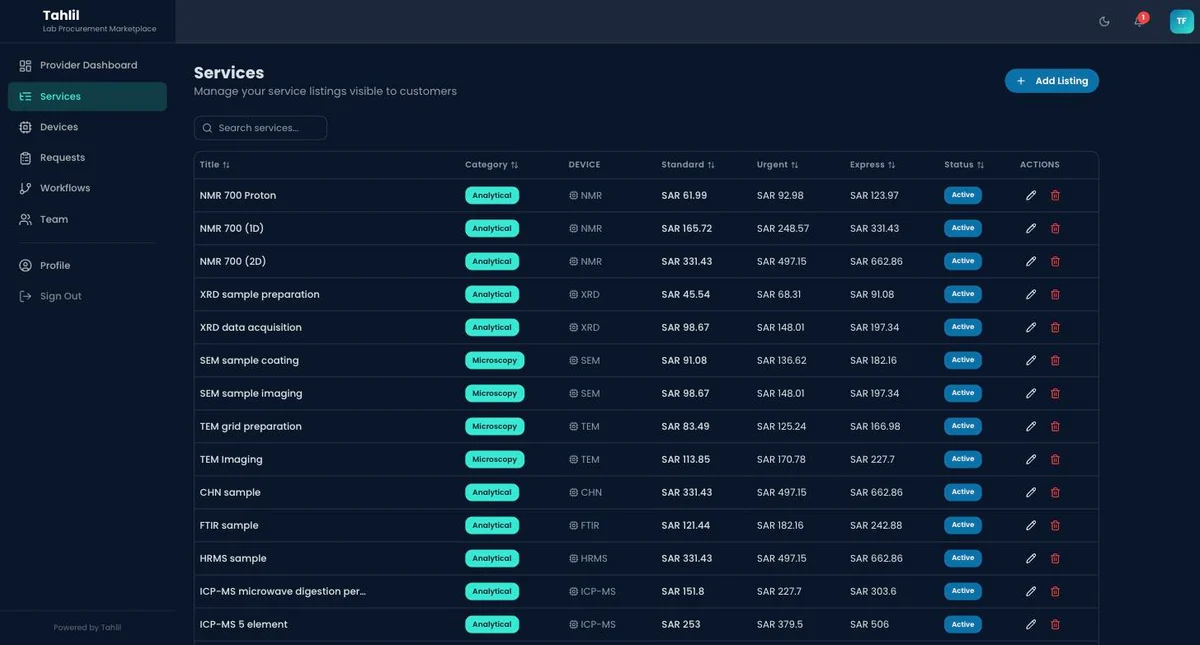Click Active badge of CHN sample

tap(963, 492)
